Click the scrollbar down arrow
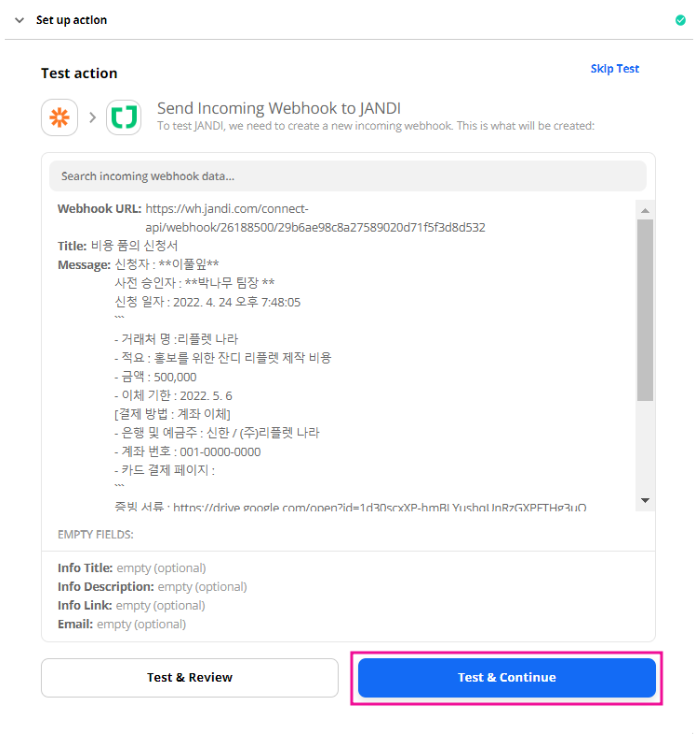This screenshot has height=734, width=695. pos(645,500)
